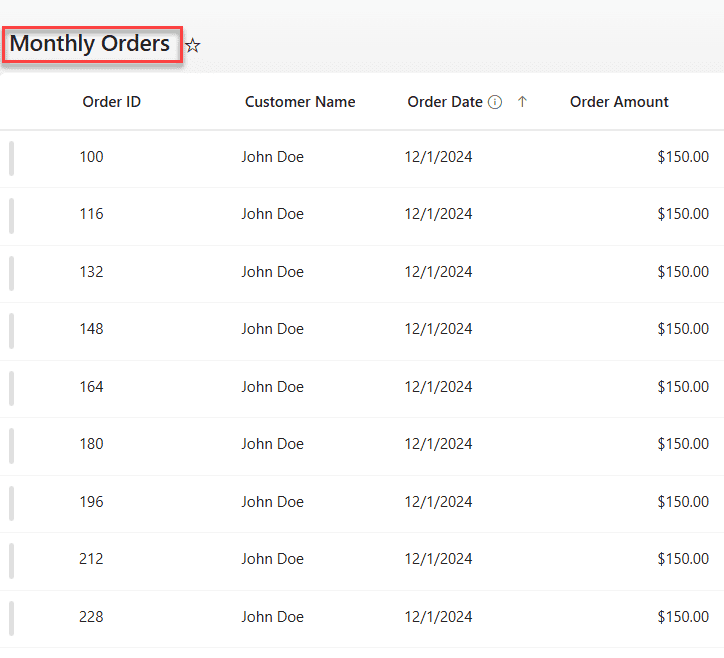Viewport: 724px width, 658px height.
Task: Click Order ID cell 180
Action: point(91,444)
